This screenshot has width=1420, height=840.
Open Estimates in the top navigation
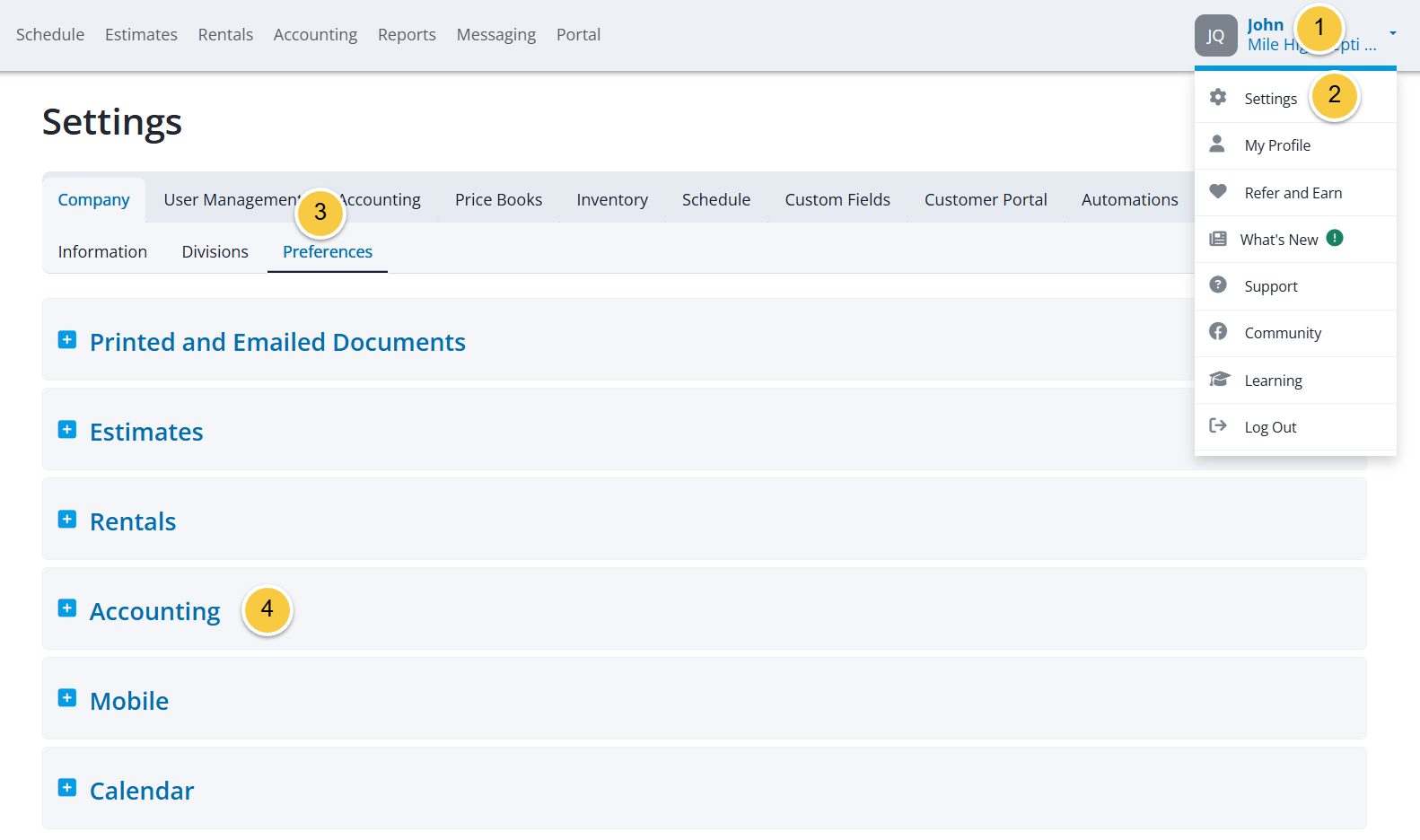tap(141, 34)
